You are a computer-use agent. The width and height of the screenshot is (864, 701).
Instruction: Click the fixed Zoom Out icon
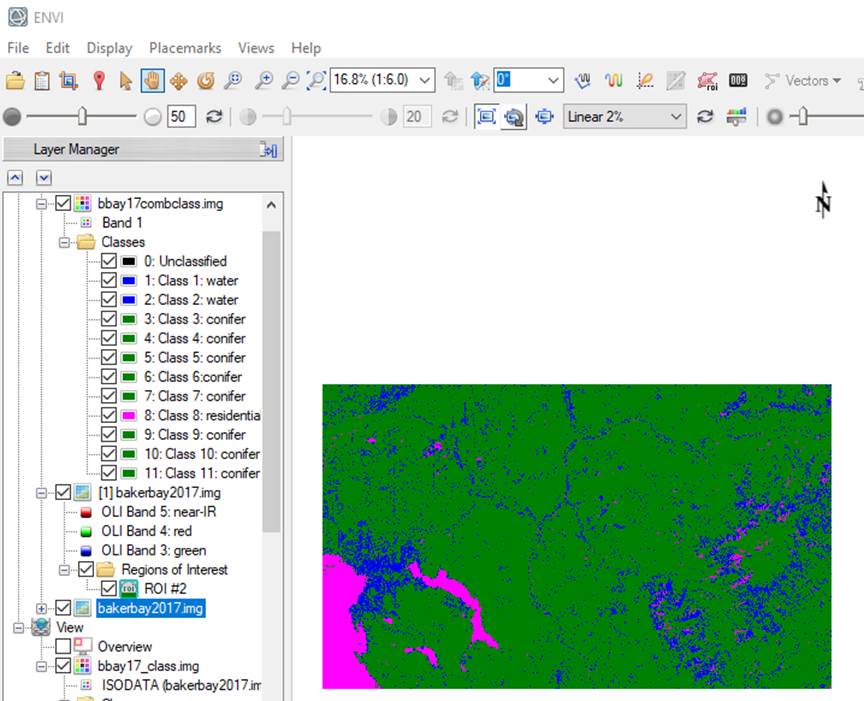290,80
